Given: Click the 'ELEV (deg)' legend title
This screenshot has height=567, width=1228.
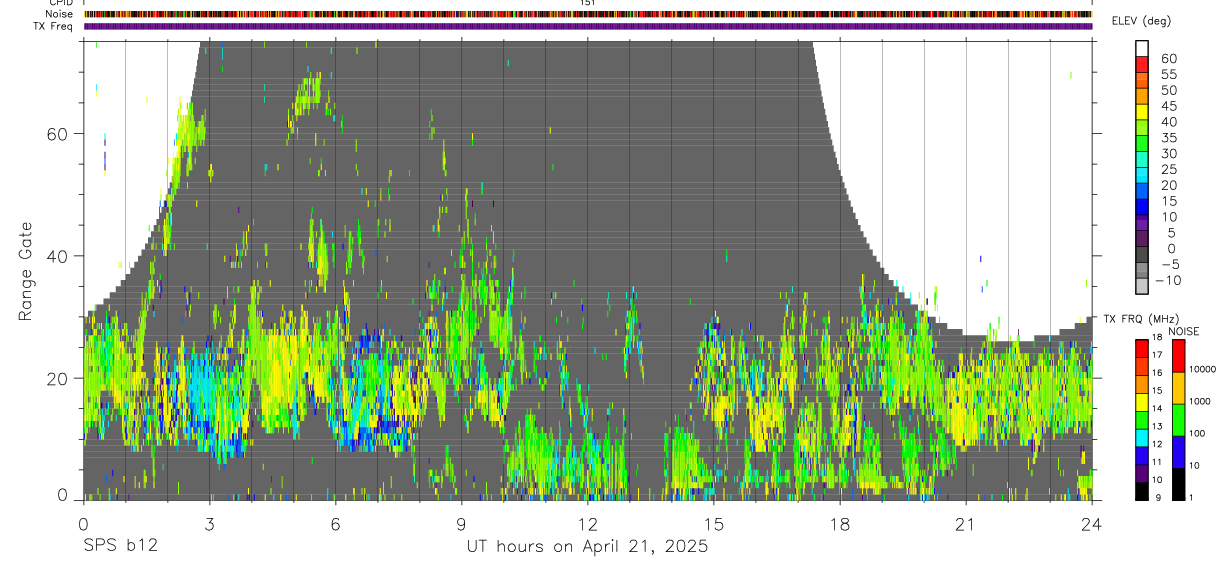Looking at the screenshot, I should [1141, 21].
